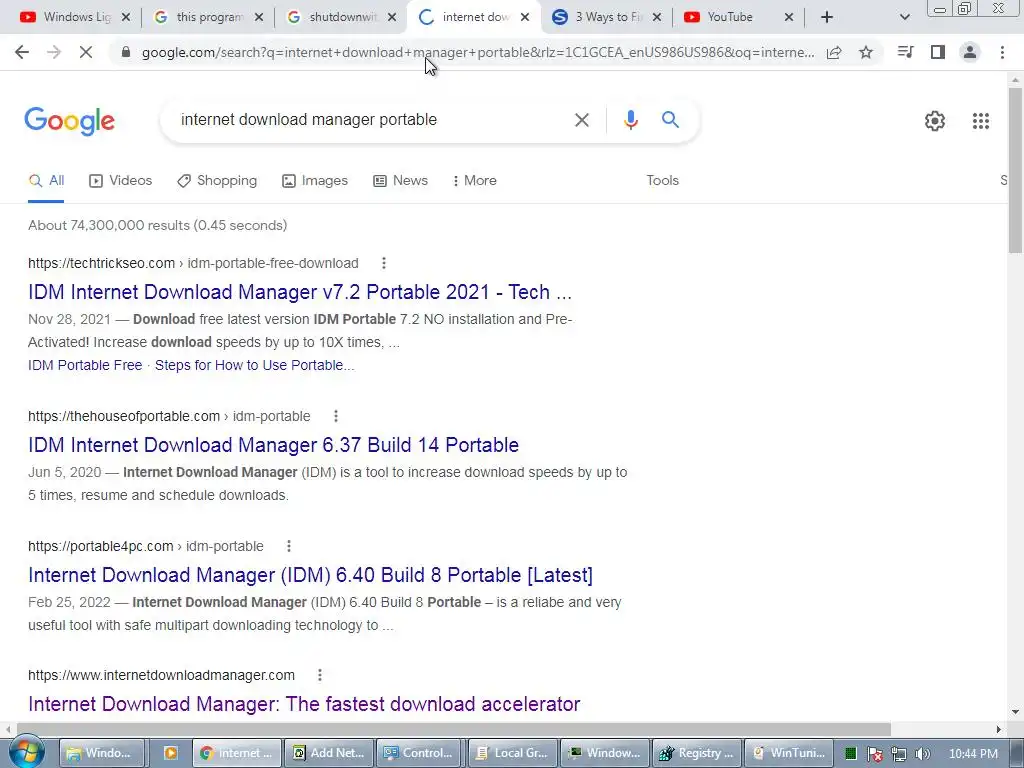Open network status tray icon
Image resolution: width=1024 pixels, height=768 pixels.
[x=899, y=754]
